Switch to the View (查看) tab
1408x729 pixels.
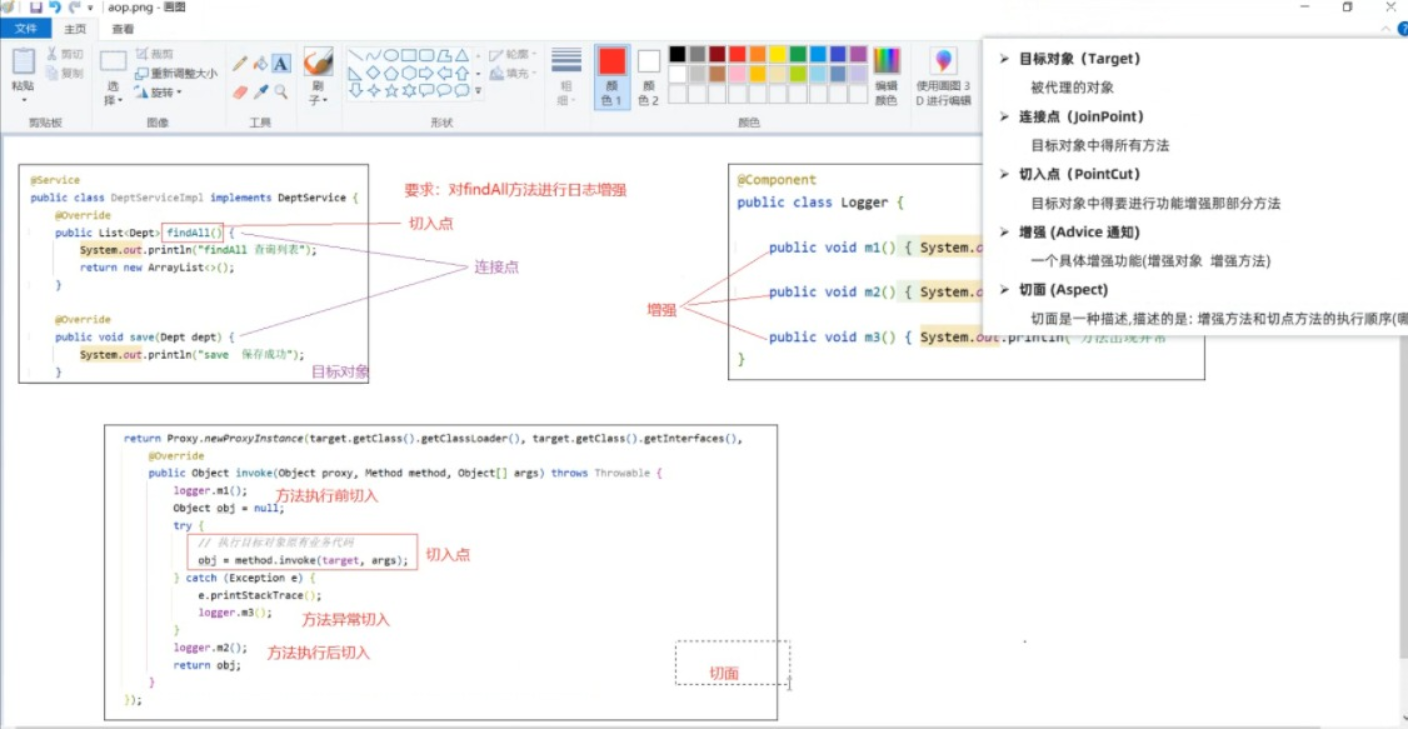coord(123,29)
